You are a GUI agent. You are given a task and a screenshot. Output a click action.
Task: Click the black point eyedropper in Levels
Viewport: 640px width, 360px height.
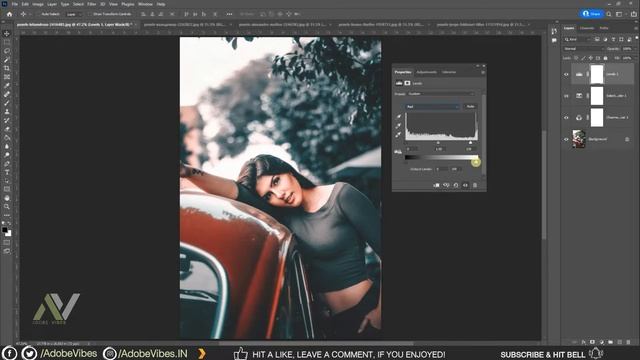398,116
